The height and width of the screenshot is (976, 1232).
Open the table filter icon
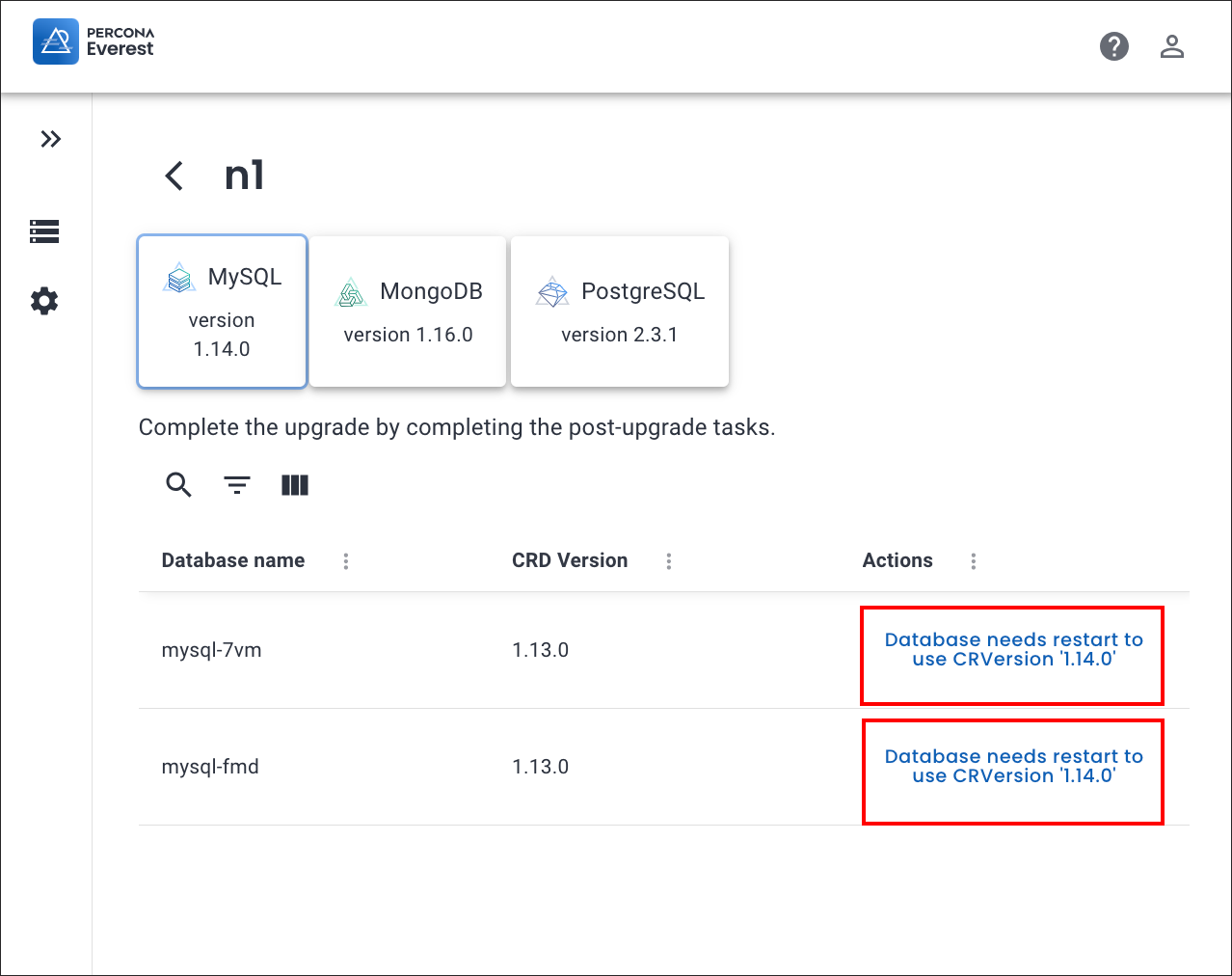(x=236, y=484)
